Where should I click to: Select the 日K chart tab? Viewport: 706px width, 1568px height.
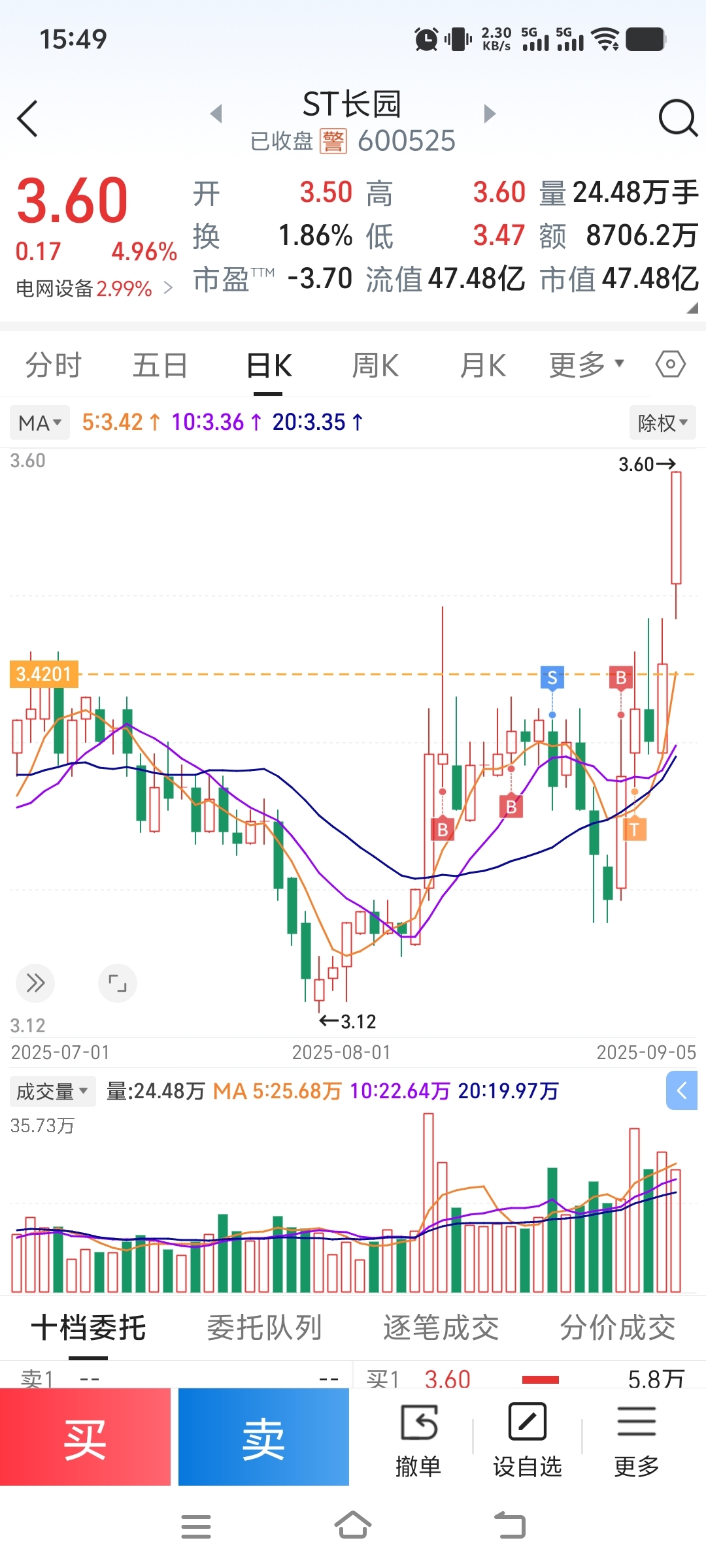269,365
